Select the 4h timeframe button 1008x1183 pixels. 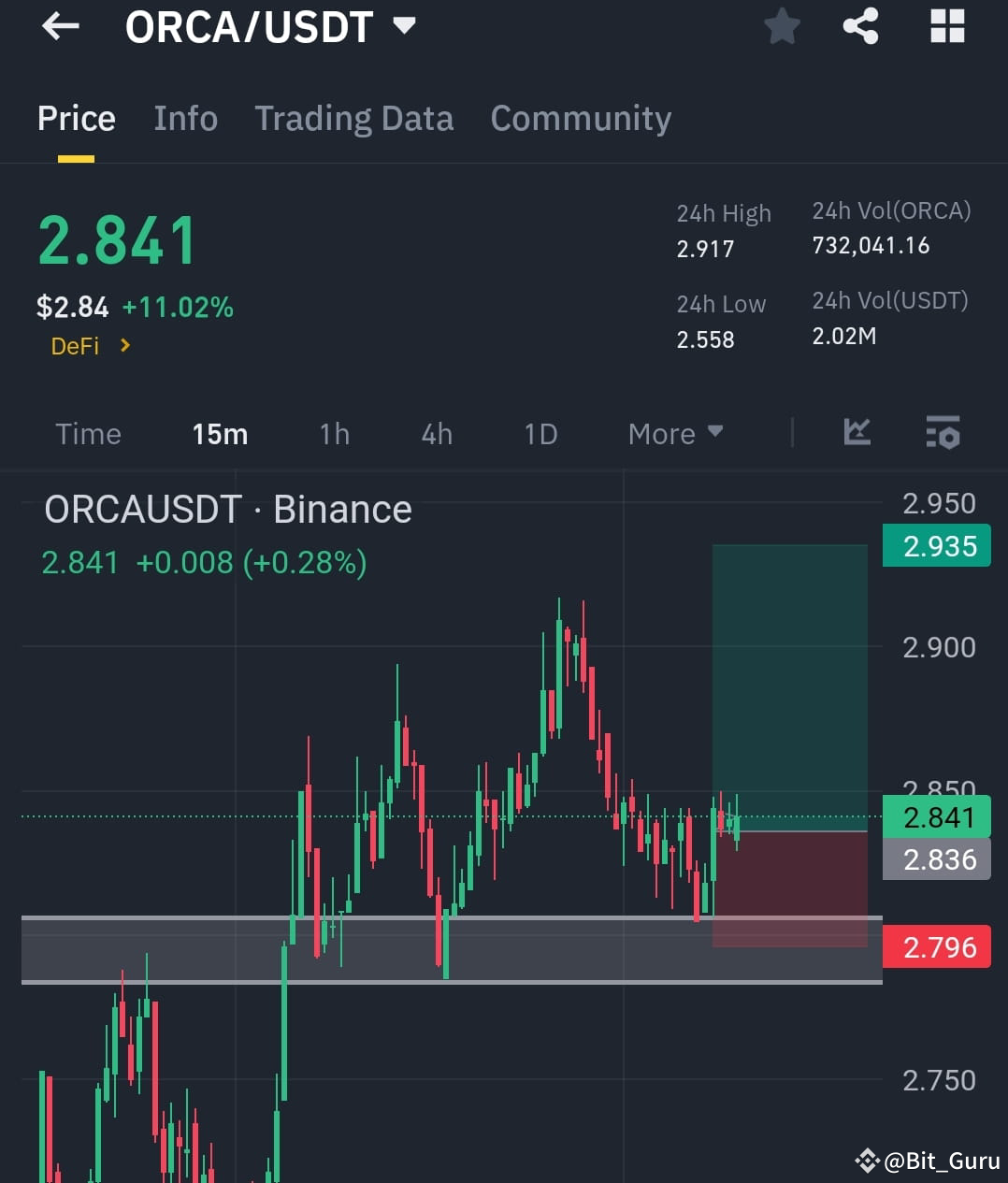tap(435, 433)
